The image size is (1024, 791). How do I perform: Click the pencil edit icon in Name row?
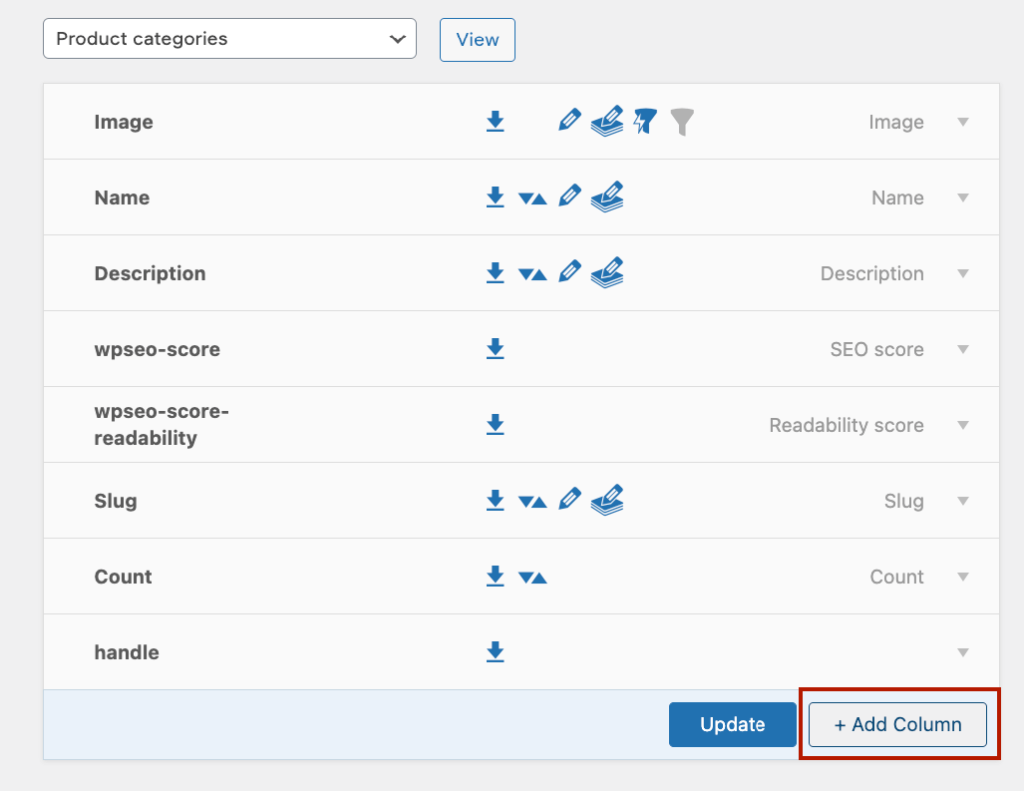569,196
